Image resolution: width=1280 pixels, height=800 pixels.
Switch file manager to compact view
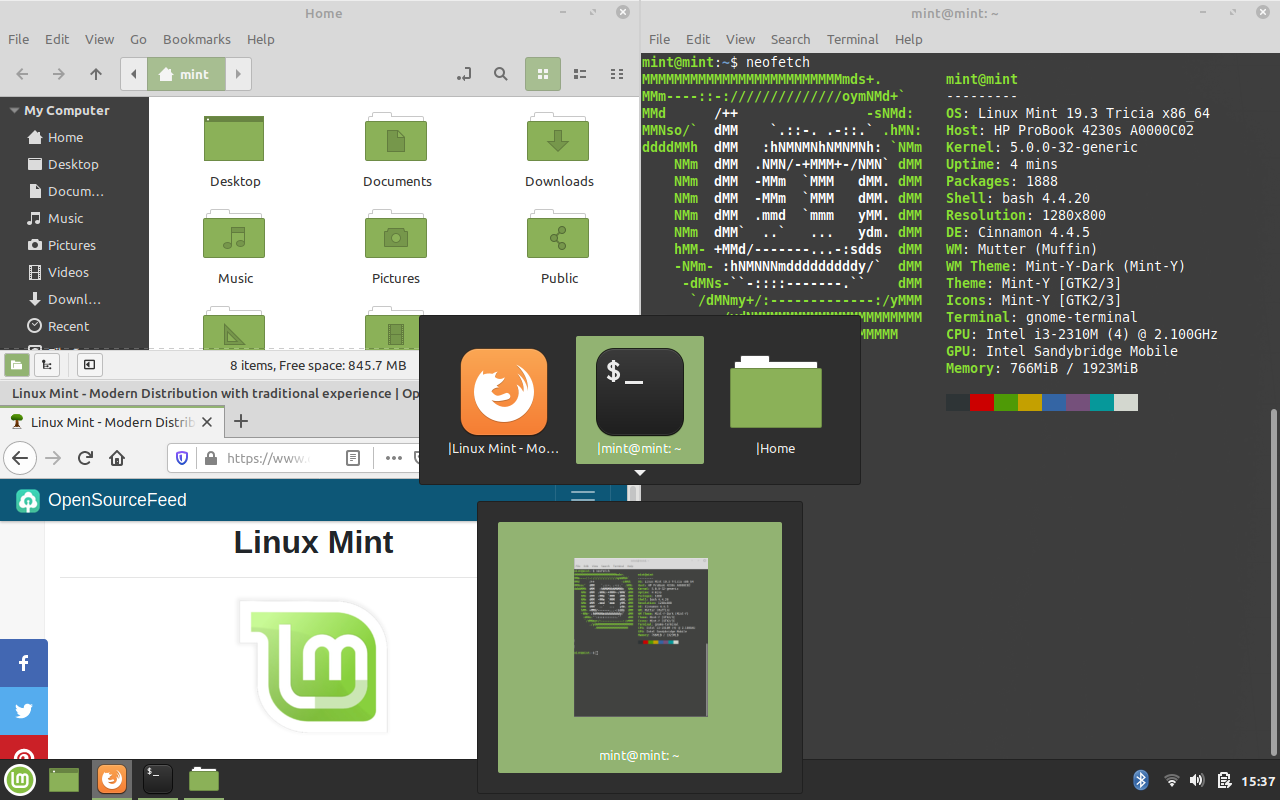617,74
